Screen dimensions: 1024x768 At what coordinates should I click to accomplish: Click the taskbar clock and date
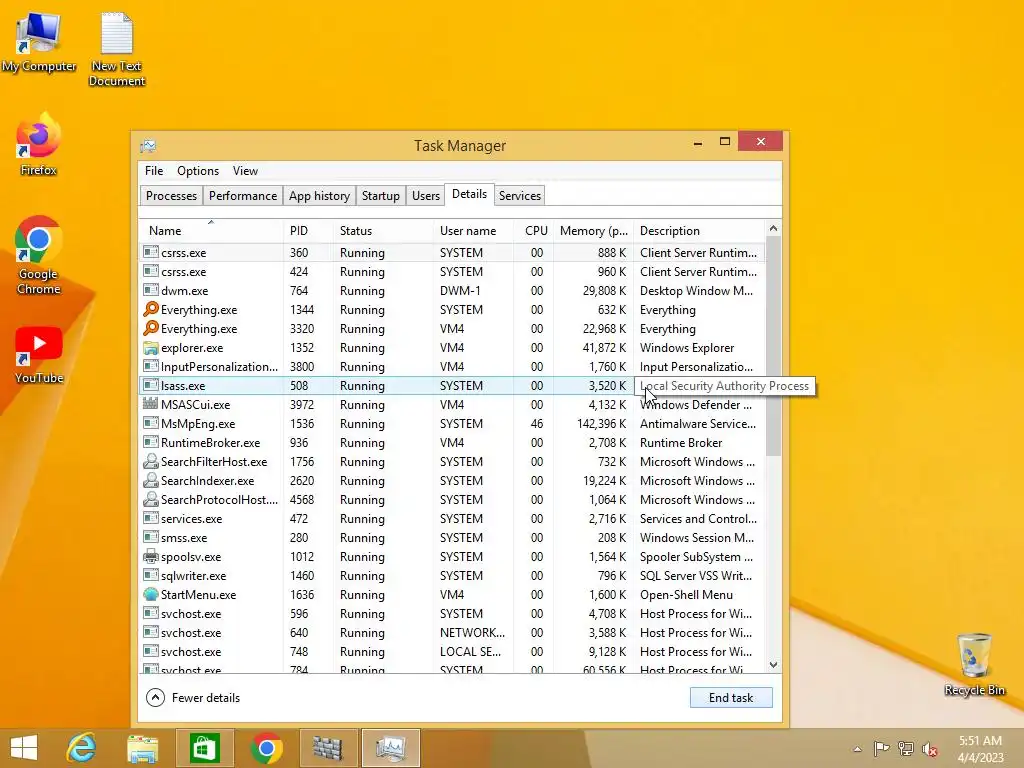(x=980, y=748)
